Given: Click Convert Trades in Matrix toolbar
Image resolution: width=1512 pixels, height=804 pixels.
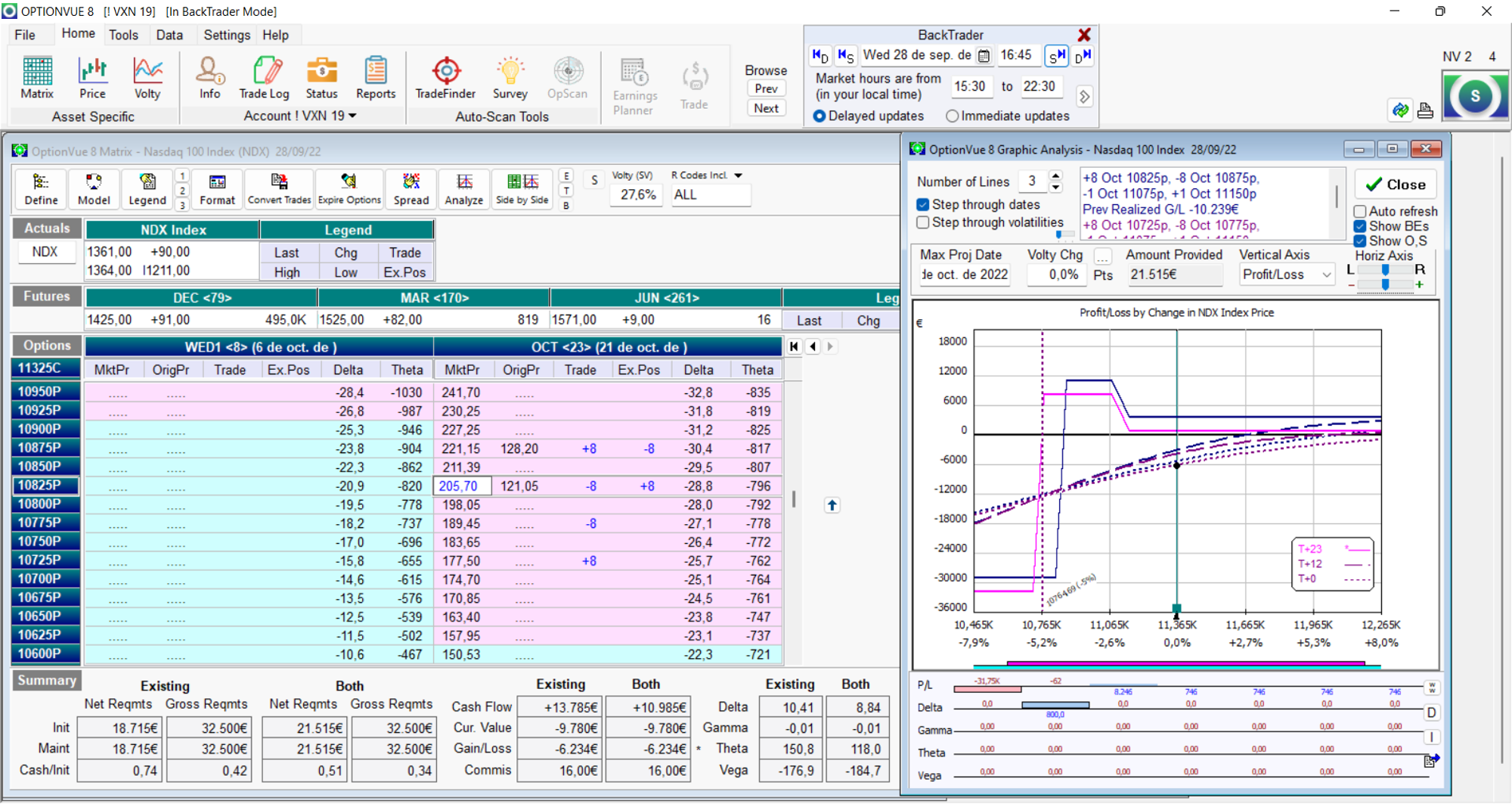Looking at the screenshot, I should pyautogui.click(x=279, y=189).
